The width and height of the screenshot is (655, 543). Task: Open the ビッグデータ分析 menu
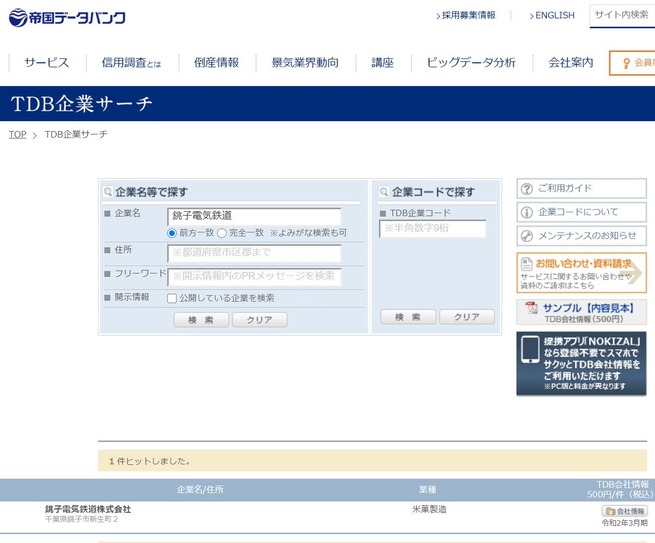tap(471, 63)
